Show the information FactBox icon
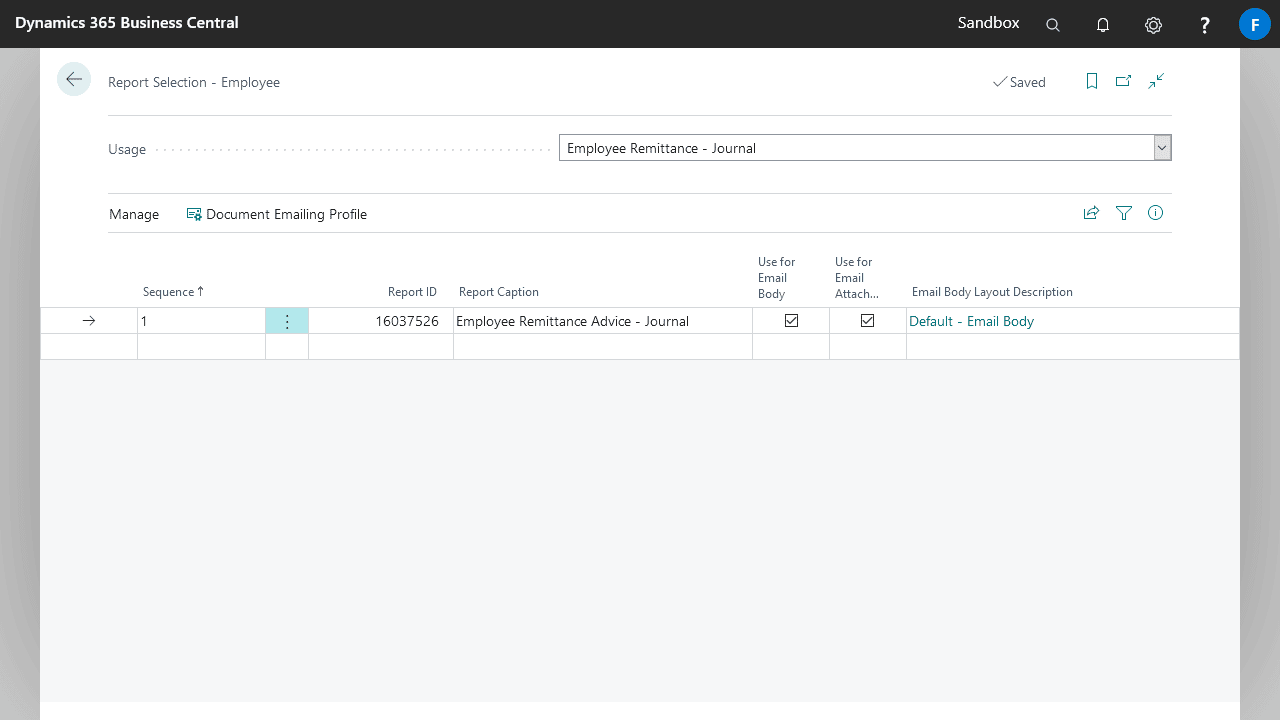 (x=1156, y=213)
